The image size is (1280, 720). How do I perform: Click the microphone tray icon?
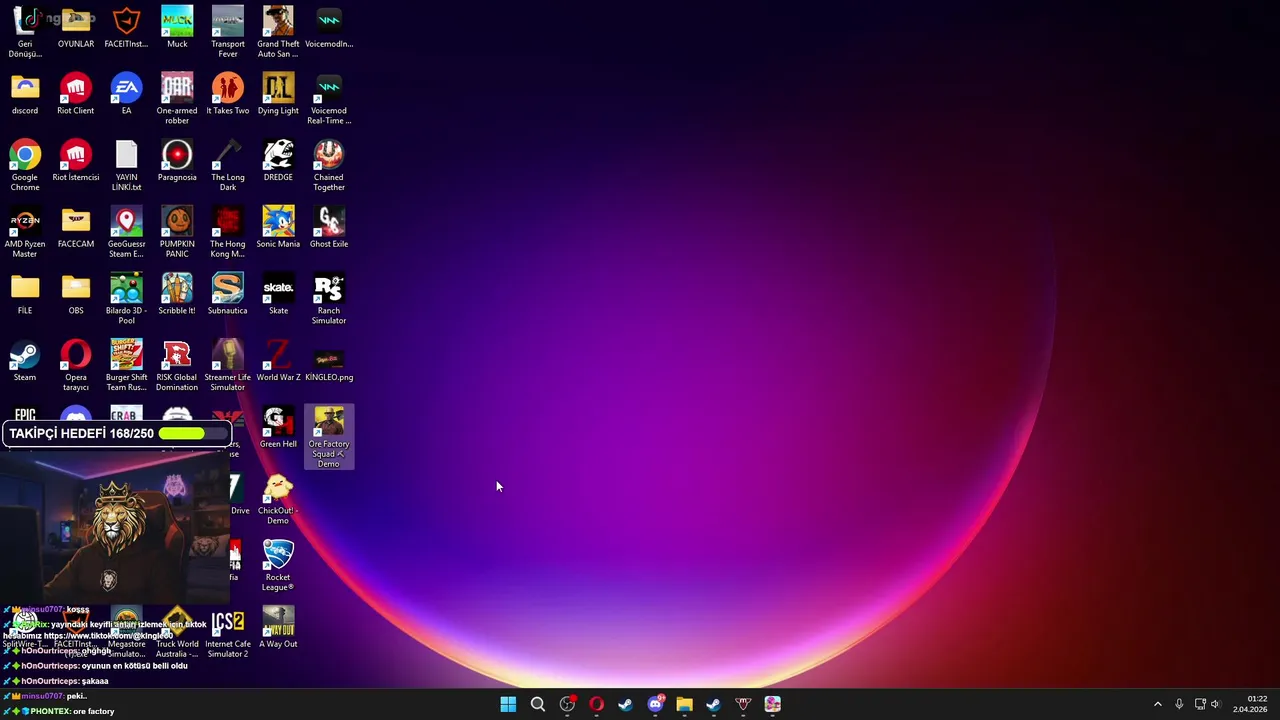(1179, 704)
